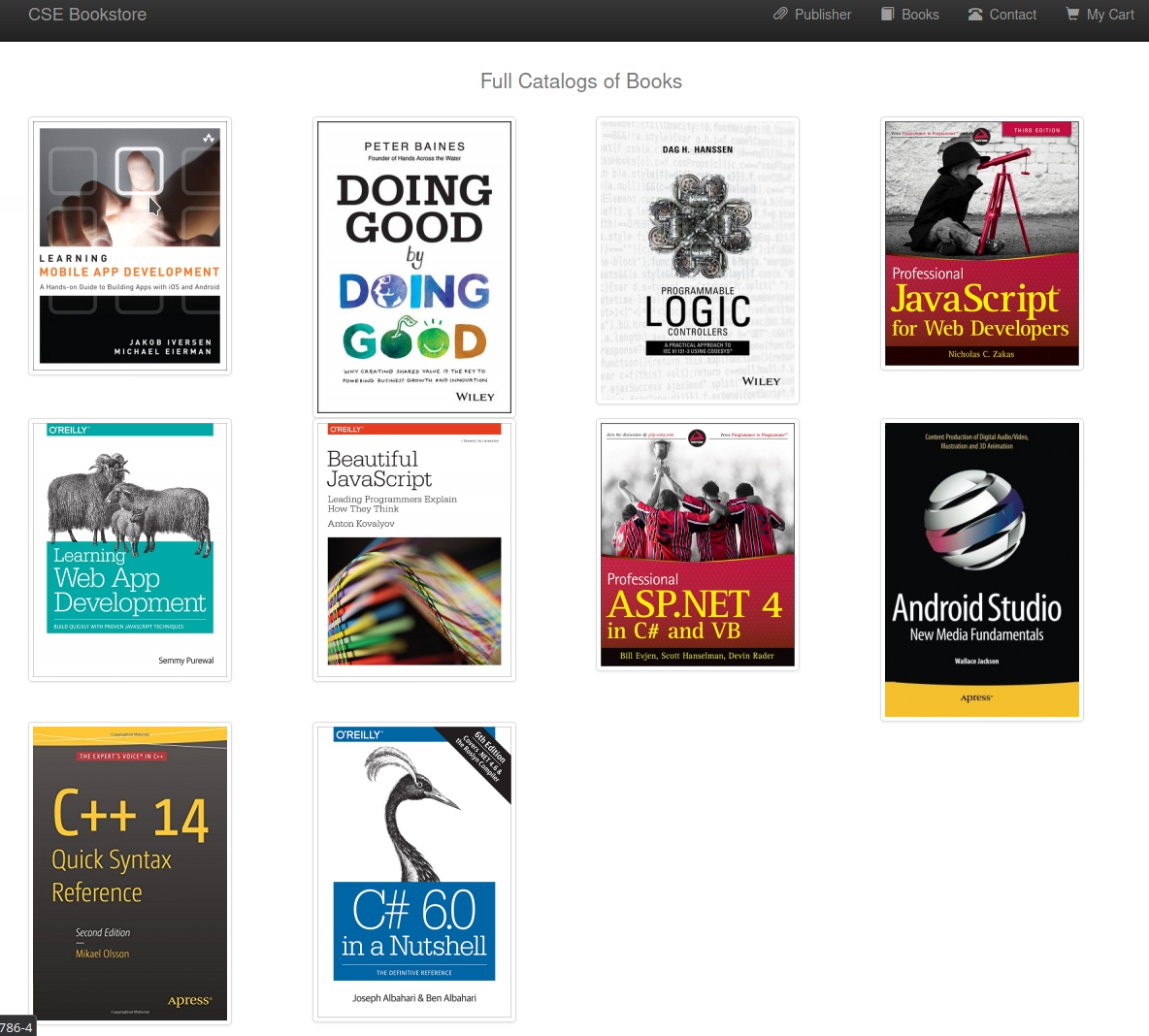Open the Contact page link
Viewport: 1149px width, 1036px height.
[1012, 15]
